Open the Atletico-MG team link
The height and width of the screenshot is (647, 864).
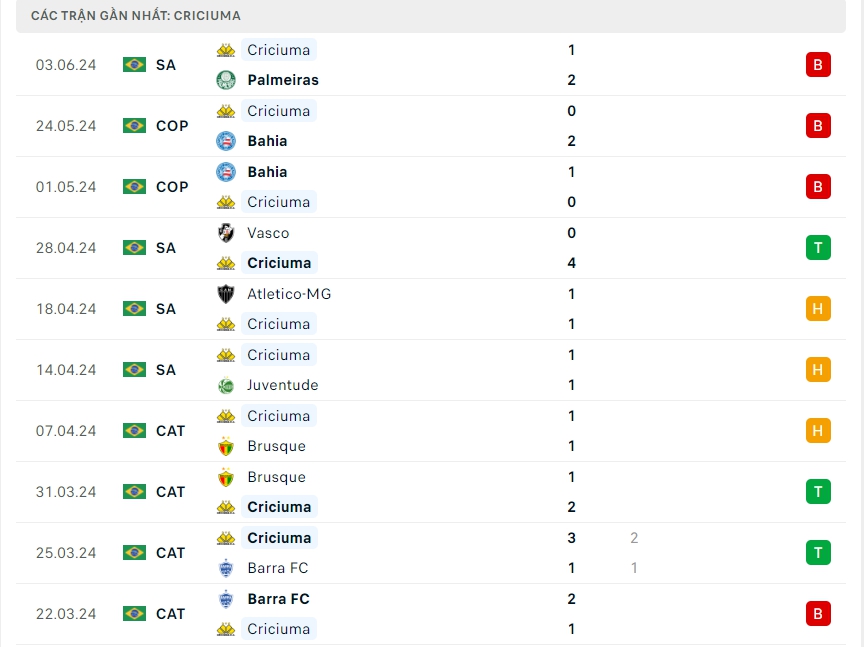coord(289,294)
